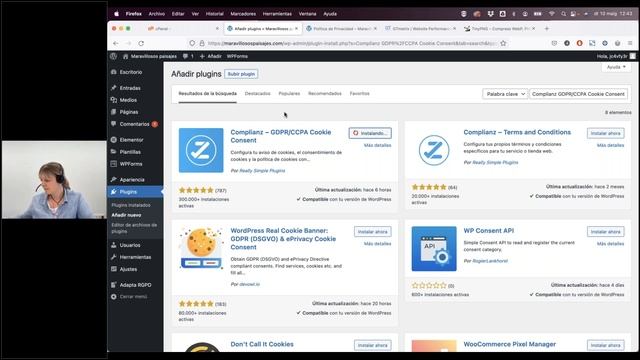640x360 pixels.
Task: Expand the Ayuda help panel
Action: pyautogui.click(x=616, y=67)
